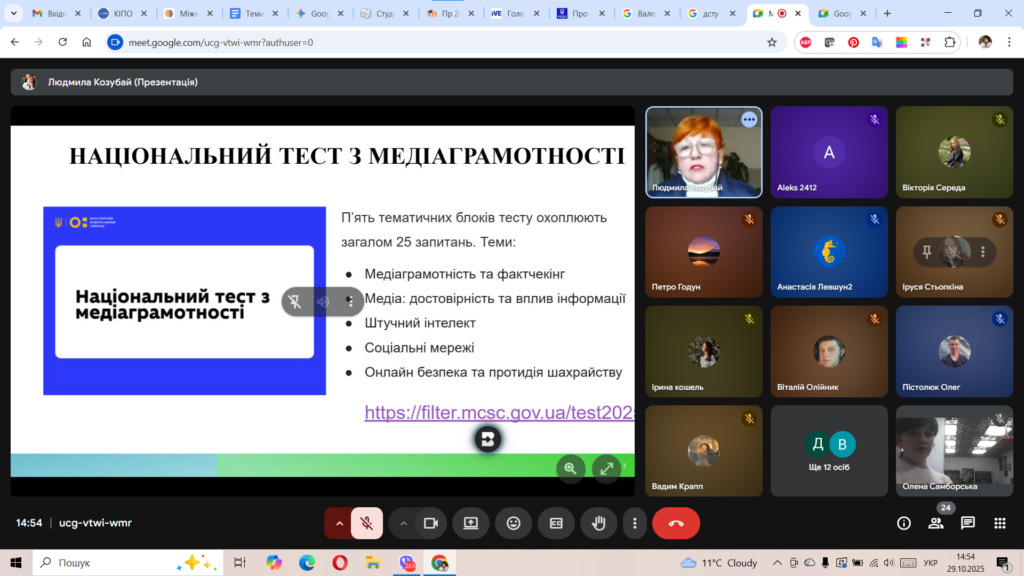Open audio settings arrow beside the microphone

(339, 523)
